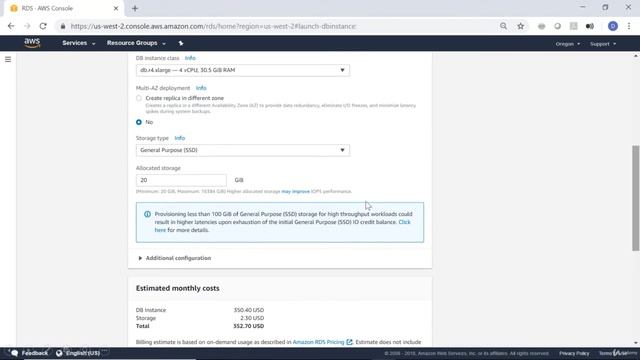Viewport: 640px width, 360px height.
Task: Click the browser forward arrow
Action: click(x=27, y=26)
